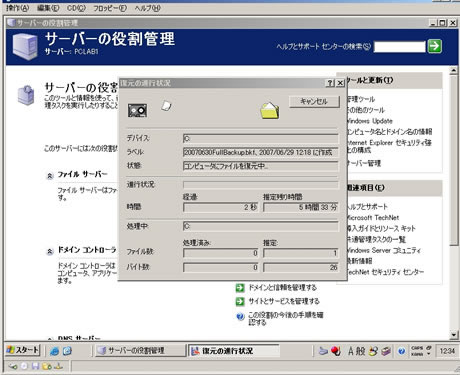Click the question mark icon beside この役割の今後の手順
Viewport: 460px width, 375px height.
(240, 316)
